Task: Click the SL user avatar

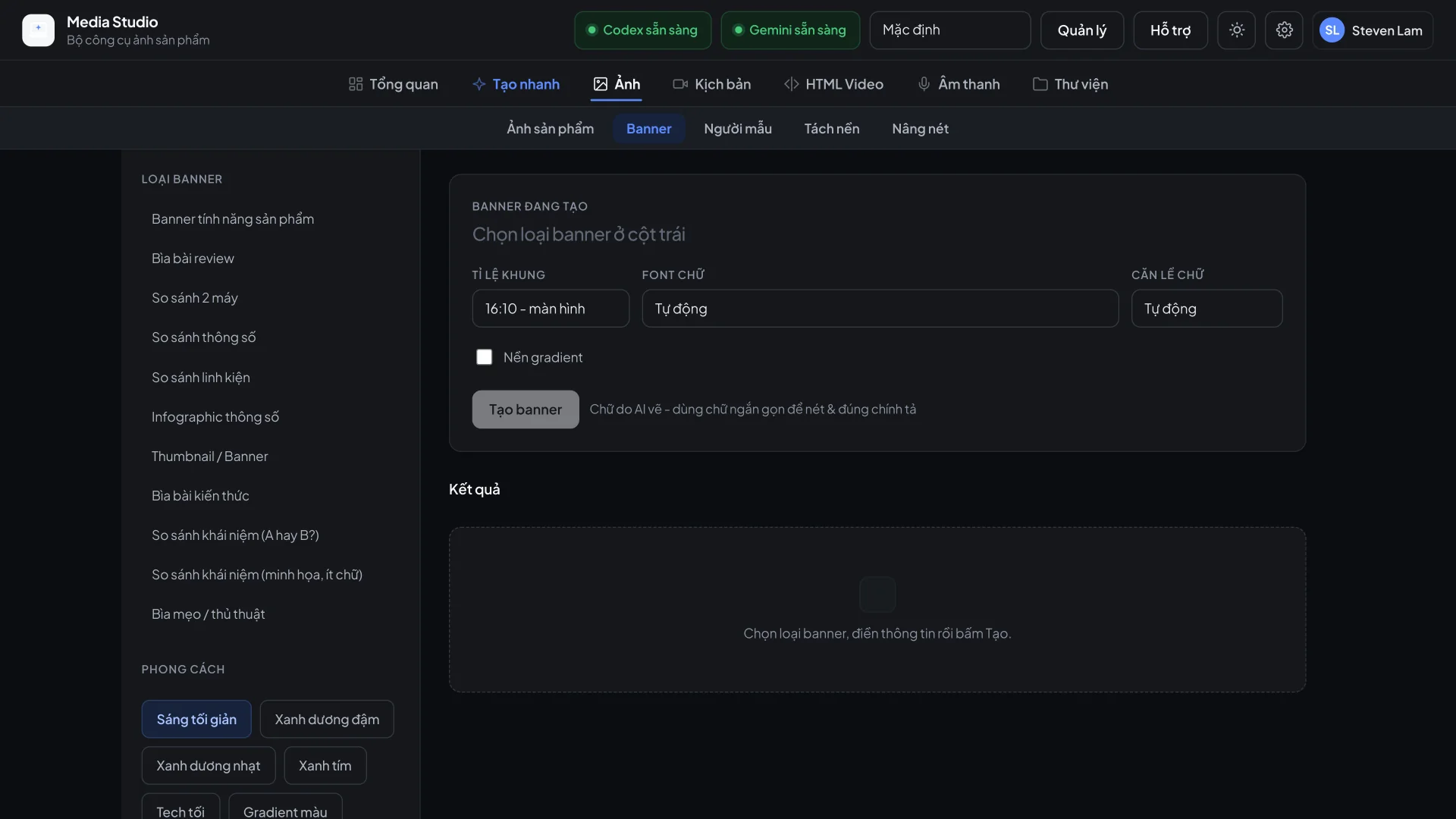Action: pos(1332,30)
